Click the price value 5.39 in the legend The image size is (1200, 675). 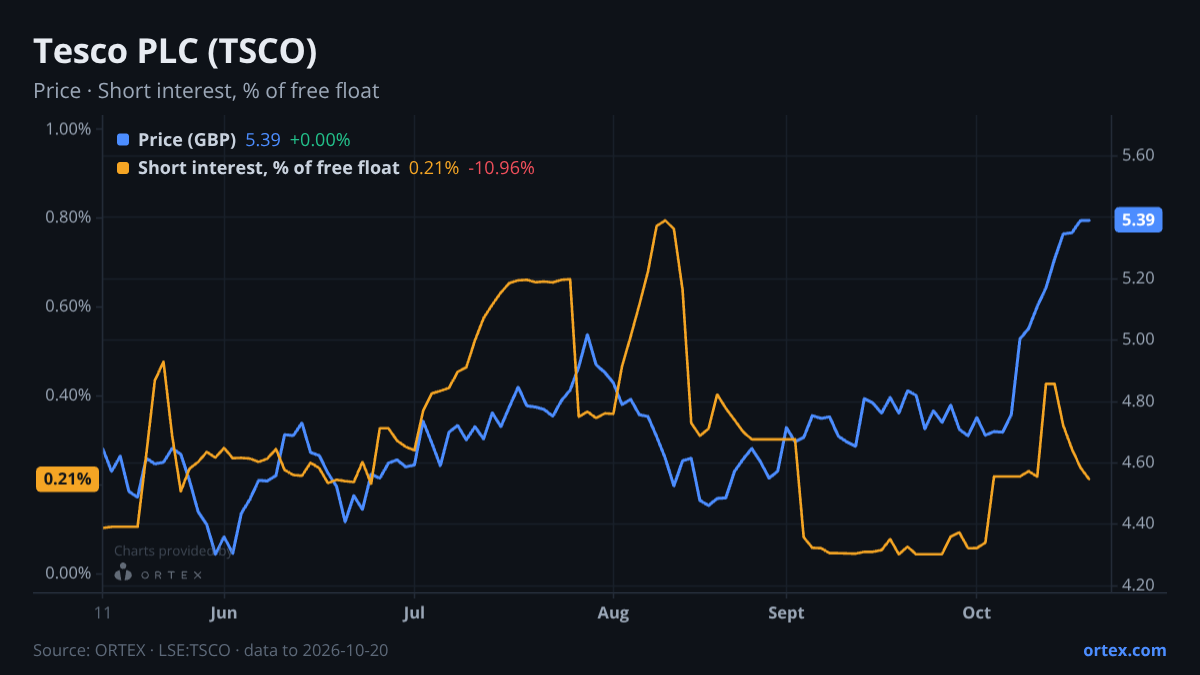(263, 140)
